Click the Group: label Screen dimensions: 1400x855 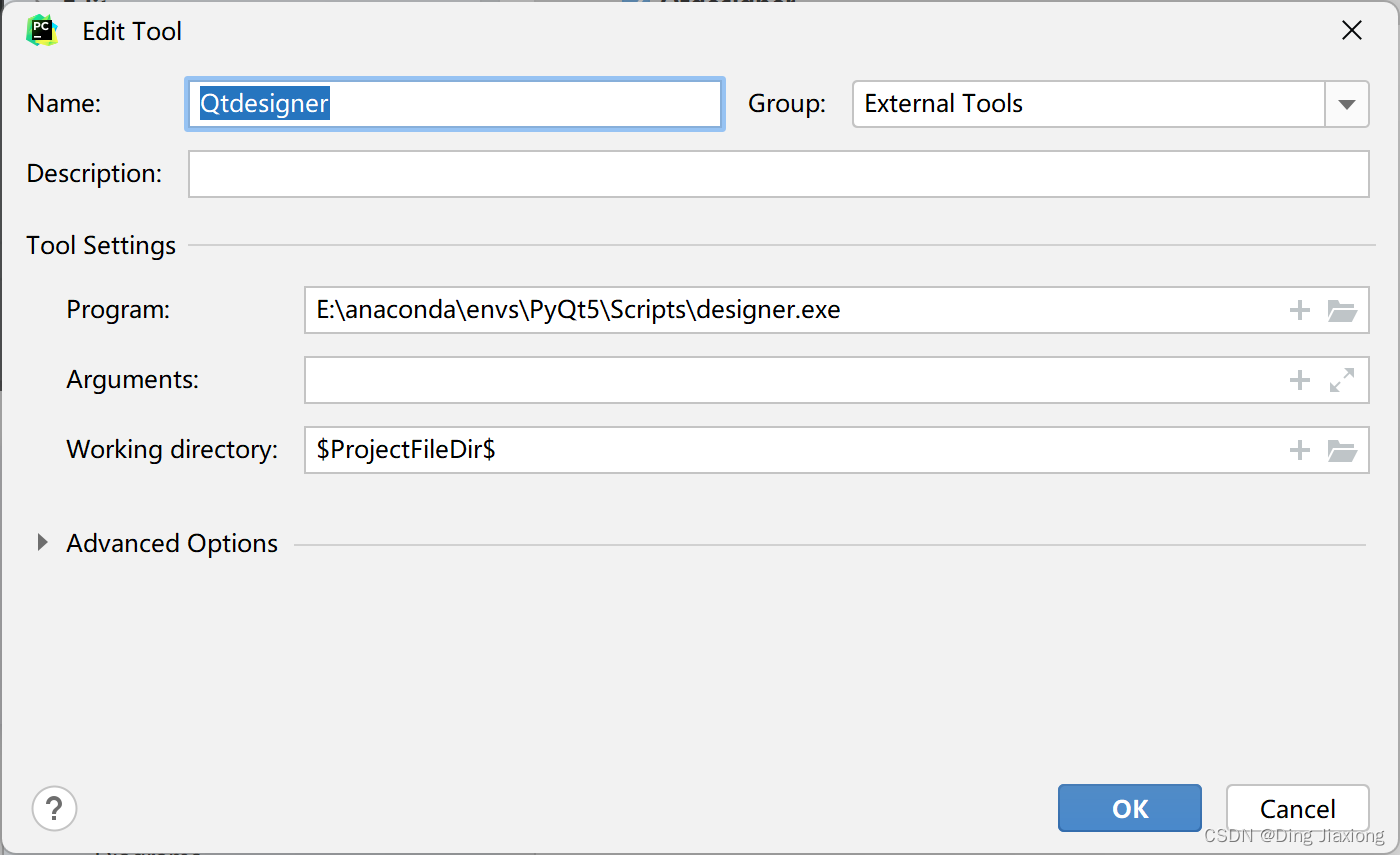787,104
